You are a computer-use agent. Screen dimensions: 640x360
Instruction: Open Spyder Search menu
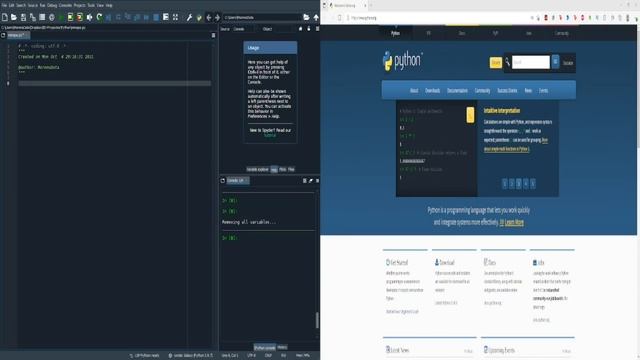21,6
